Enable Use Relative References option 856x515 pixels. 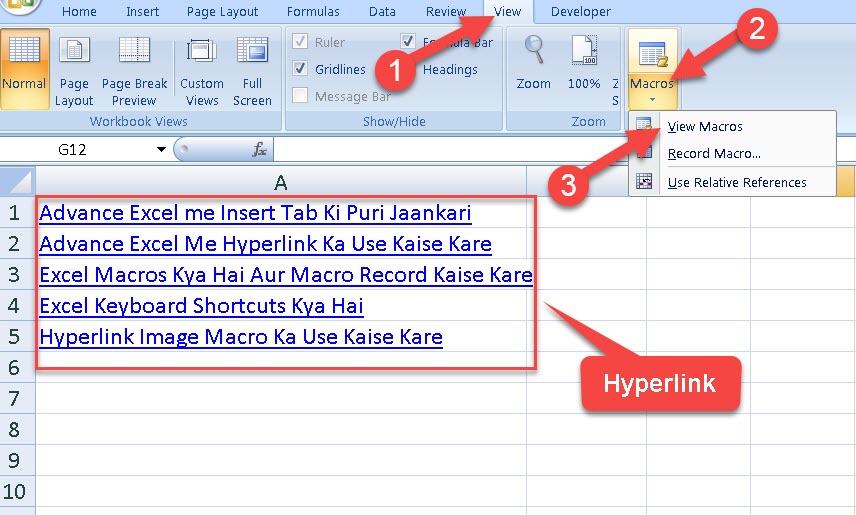pos(736,183)
